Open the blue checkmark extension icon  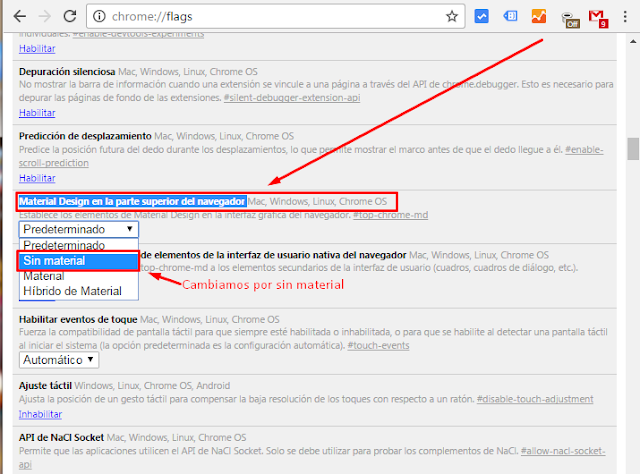coord(482,16)
